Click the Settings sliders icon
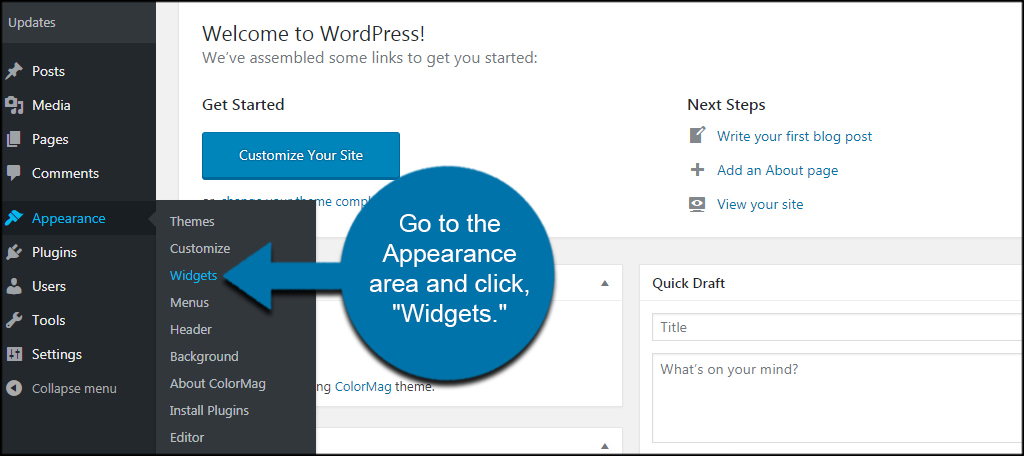 point(14,354)
